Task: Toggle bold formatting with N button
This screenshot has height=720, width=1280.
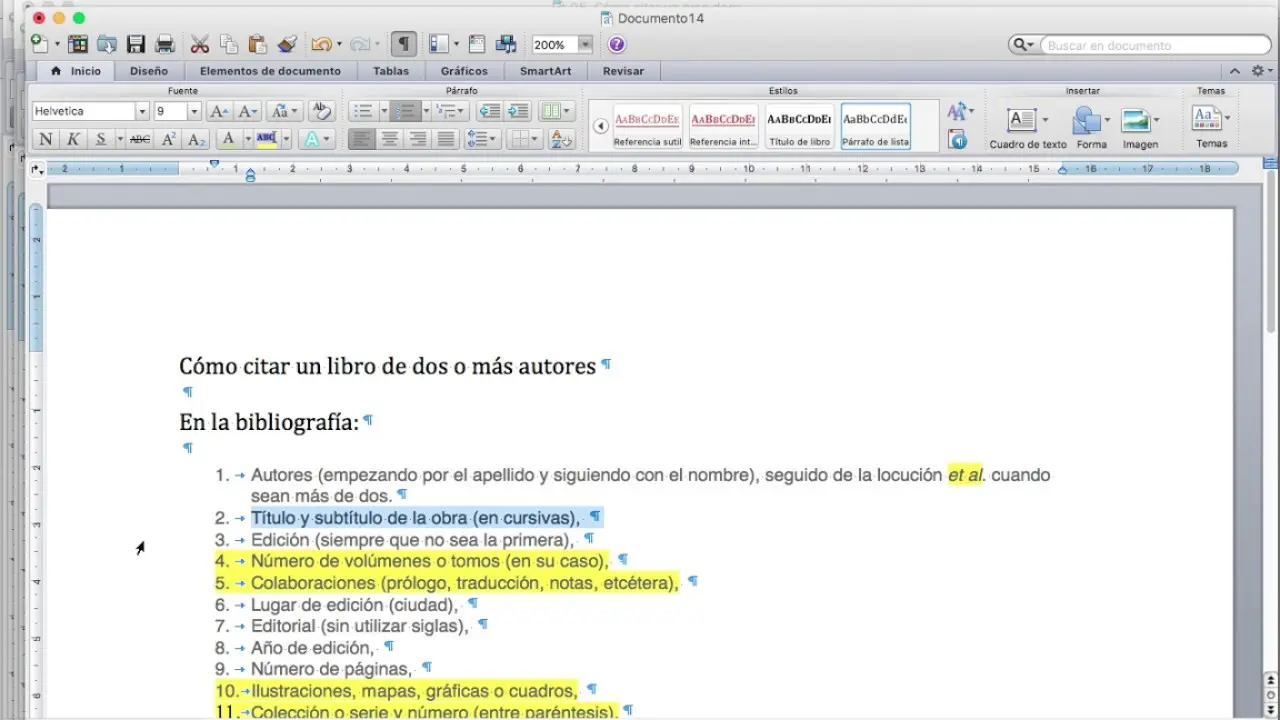Action: [46, 139]
